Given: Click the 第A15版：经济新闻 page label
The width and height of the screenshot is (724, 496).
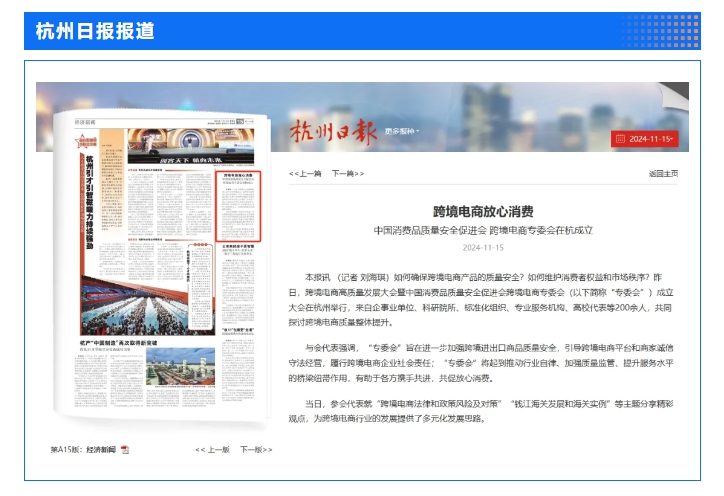Looking at the screenshot, I should [84, 450].
